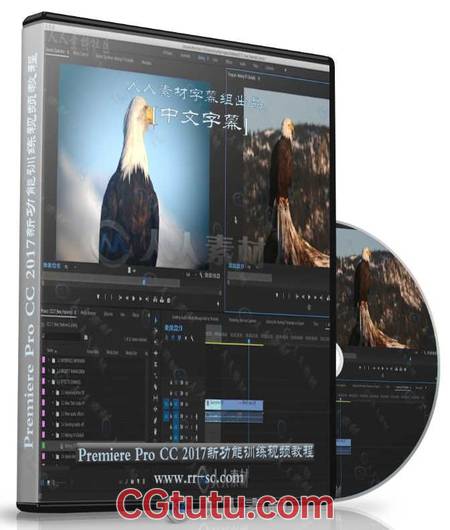Select the audio clip below the video clip

(234, 417)
